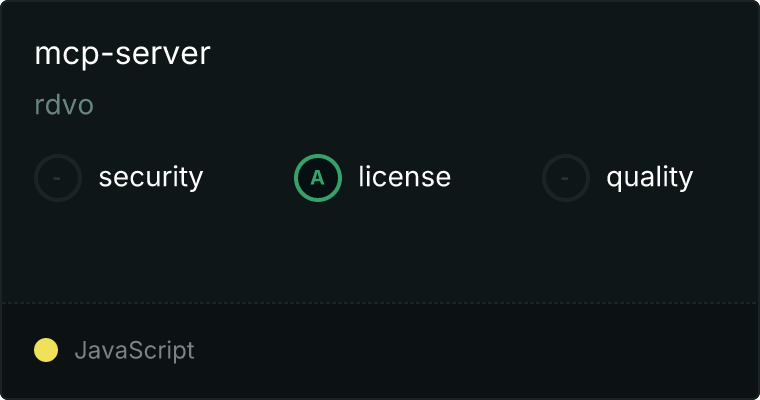This screenshot has width=760, height=400.
Task: Click the letter A inside the green ring
Action: coord(317,178)
